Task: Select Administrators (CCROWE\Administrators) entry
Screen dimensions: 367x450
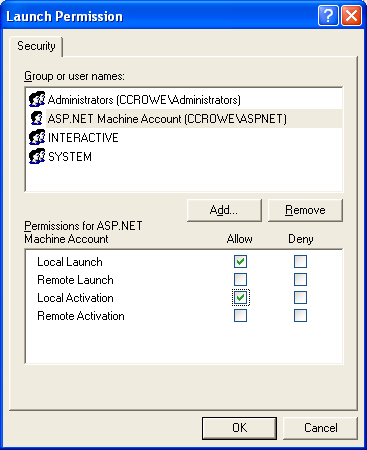Action: [144, 100]
